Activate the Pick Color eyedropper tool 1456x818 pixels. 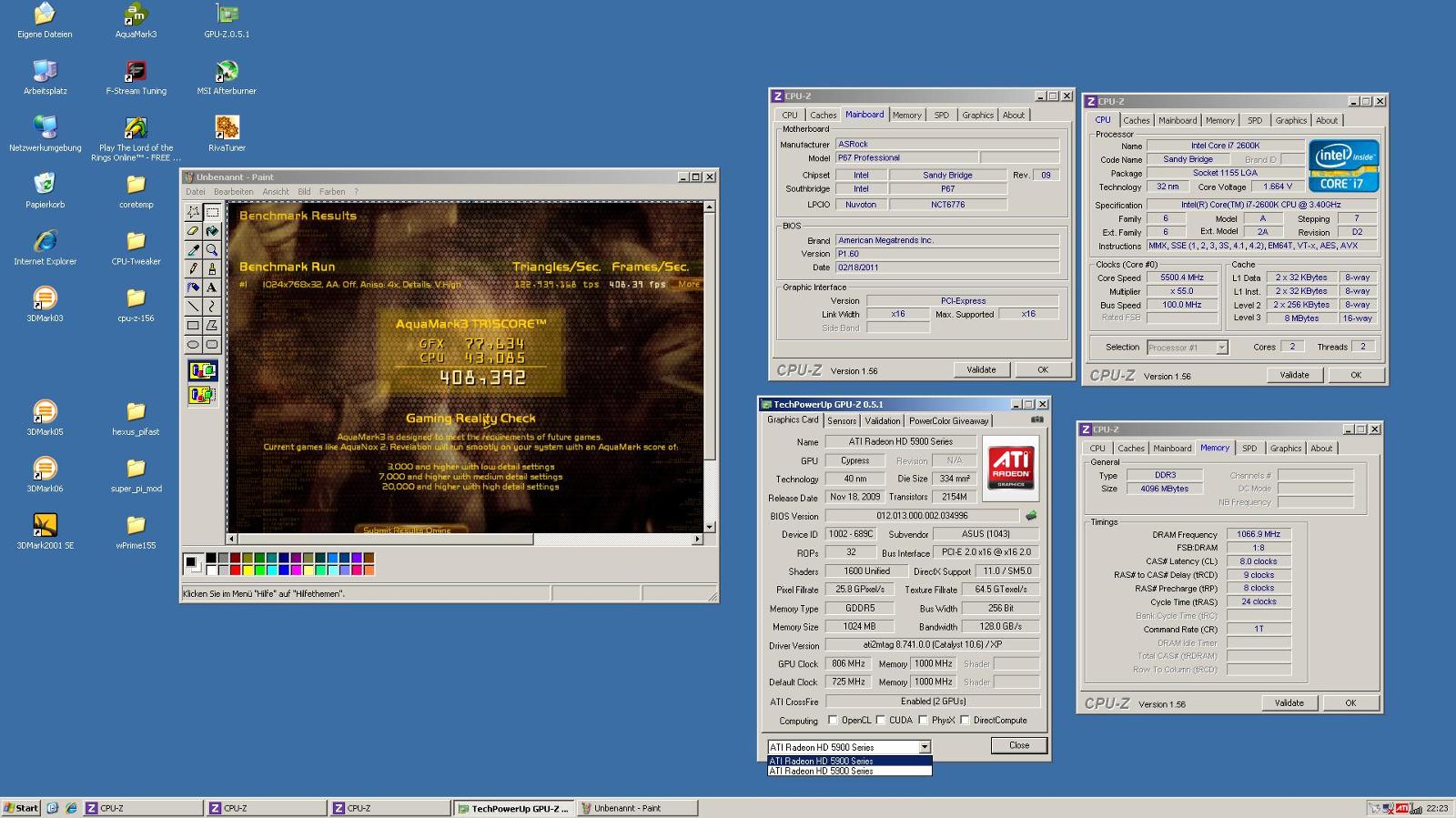193,250
